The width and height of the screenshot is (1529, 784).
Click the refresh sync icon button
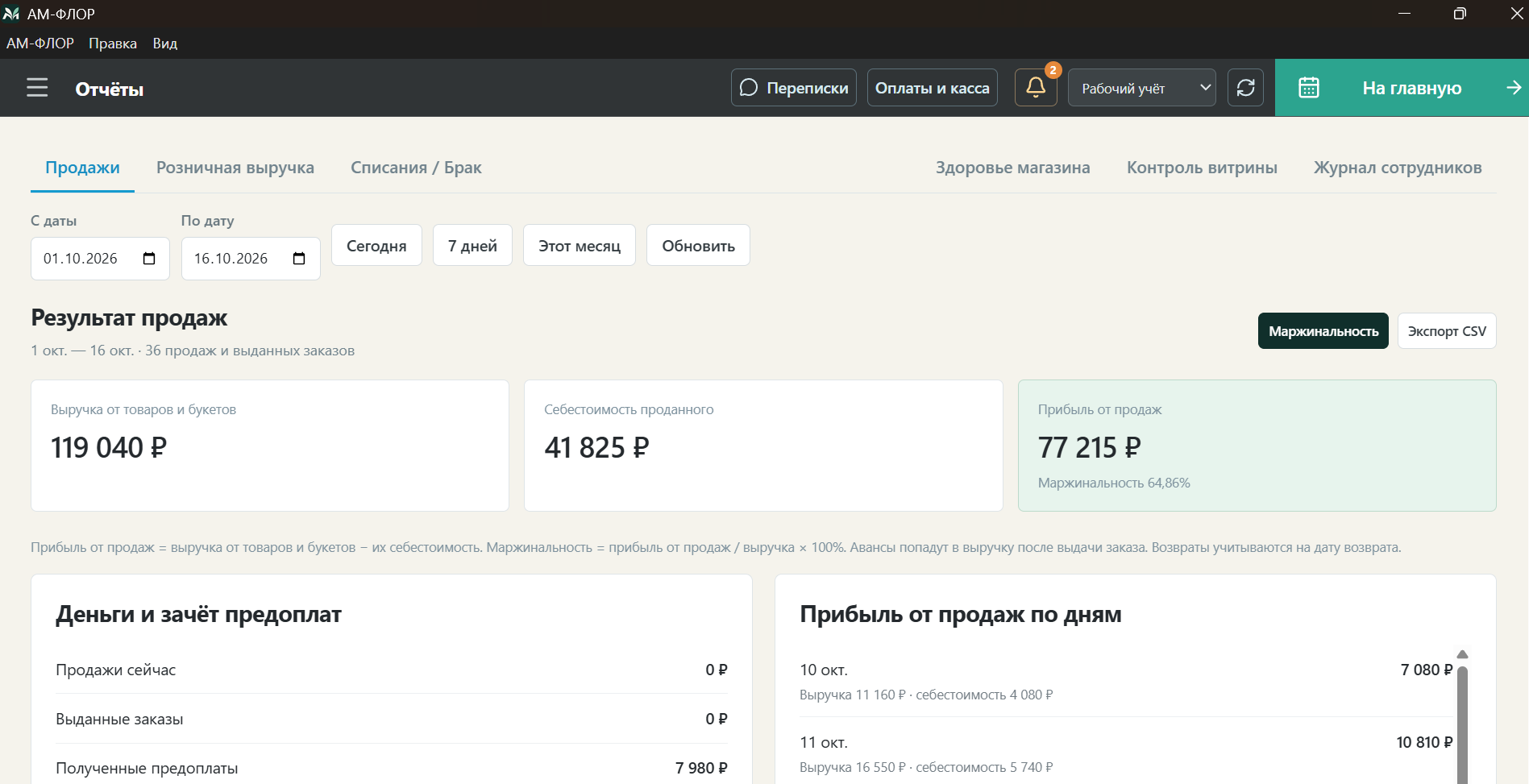[x=1245, y=88]
